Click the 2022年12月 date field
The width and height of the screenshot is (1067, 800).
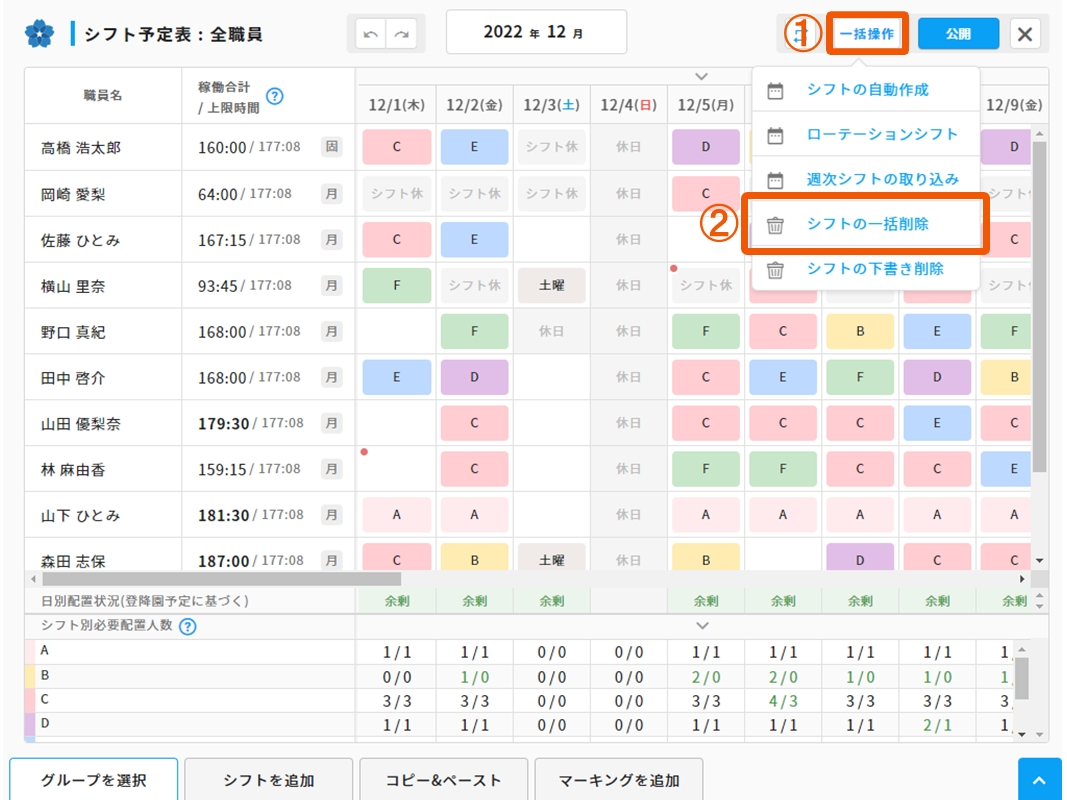point(536,32)
